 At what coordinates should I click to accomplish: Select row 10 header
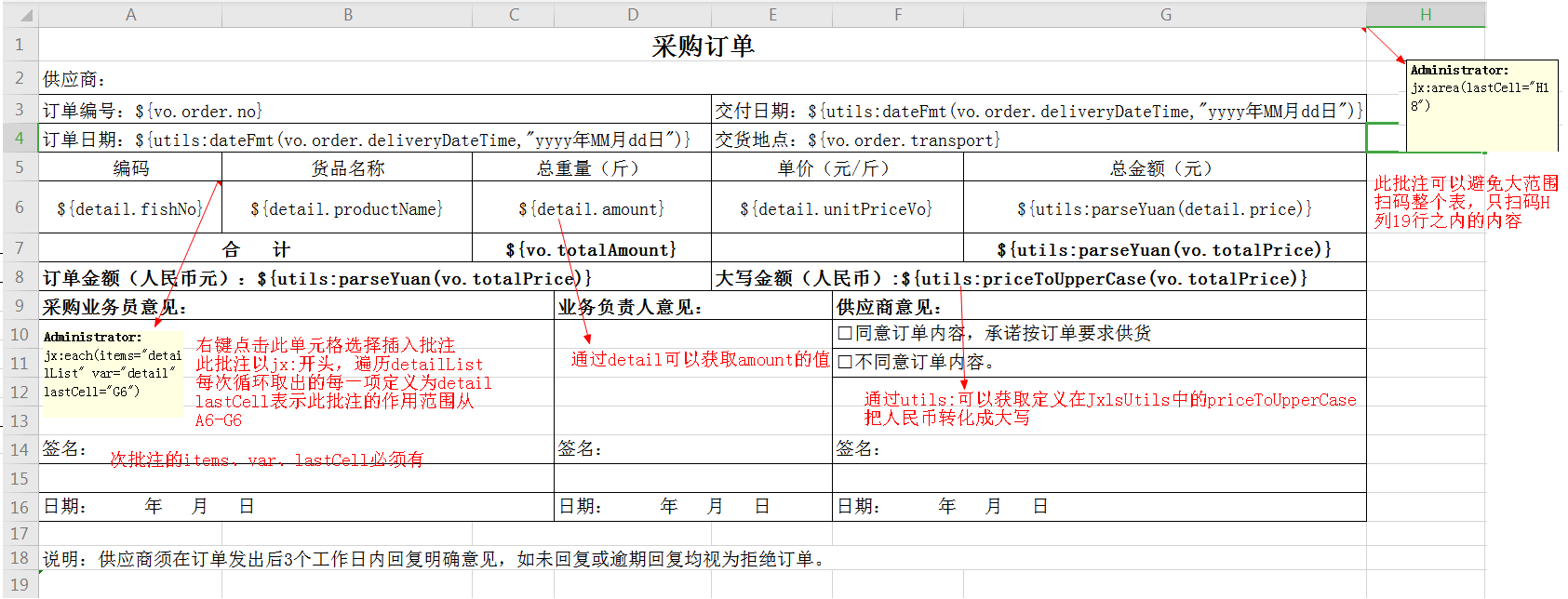click(x=20, y=334)
